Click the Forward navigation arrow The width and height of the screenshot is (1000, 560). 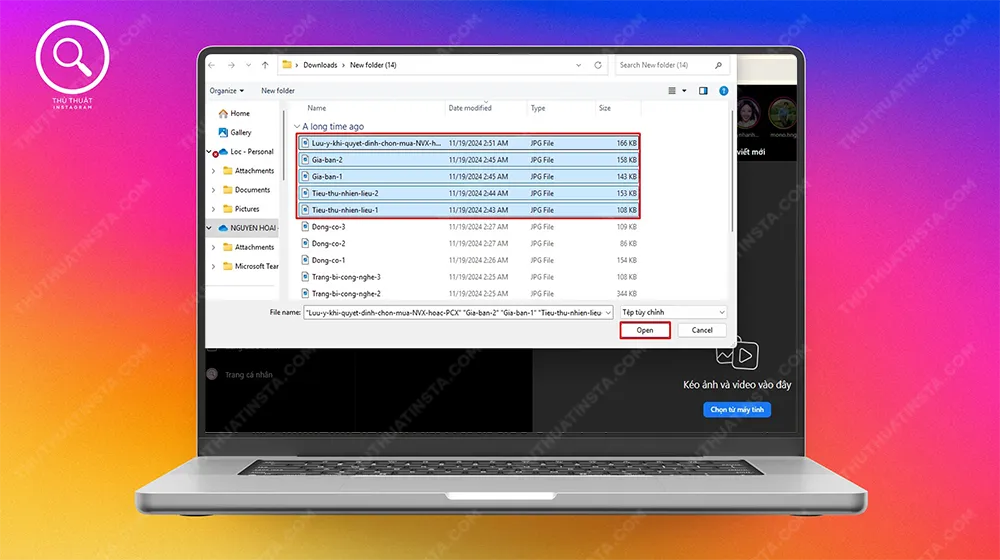(231, 65)
